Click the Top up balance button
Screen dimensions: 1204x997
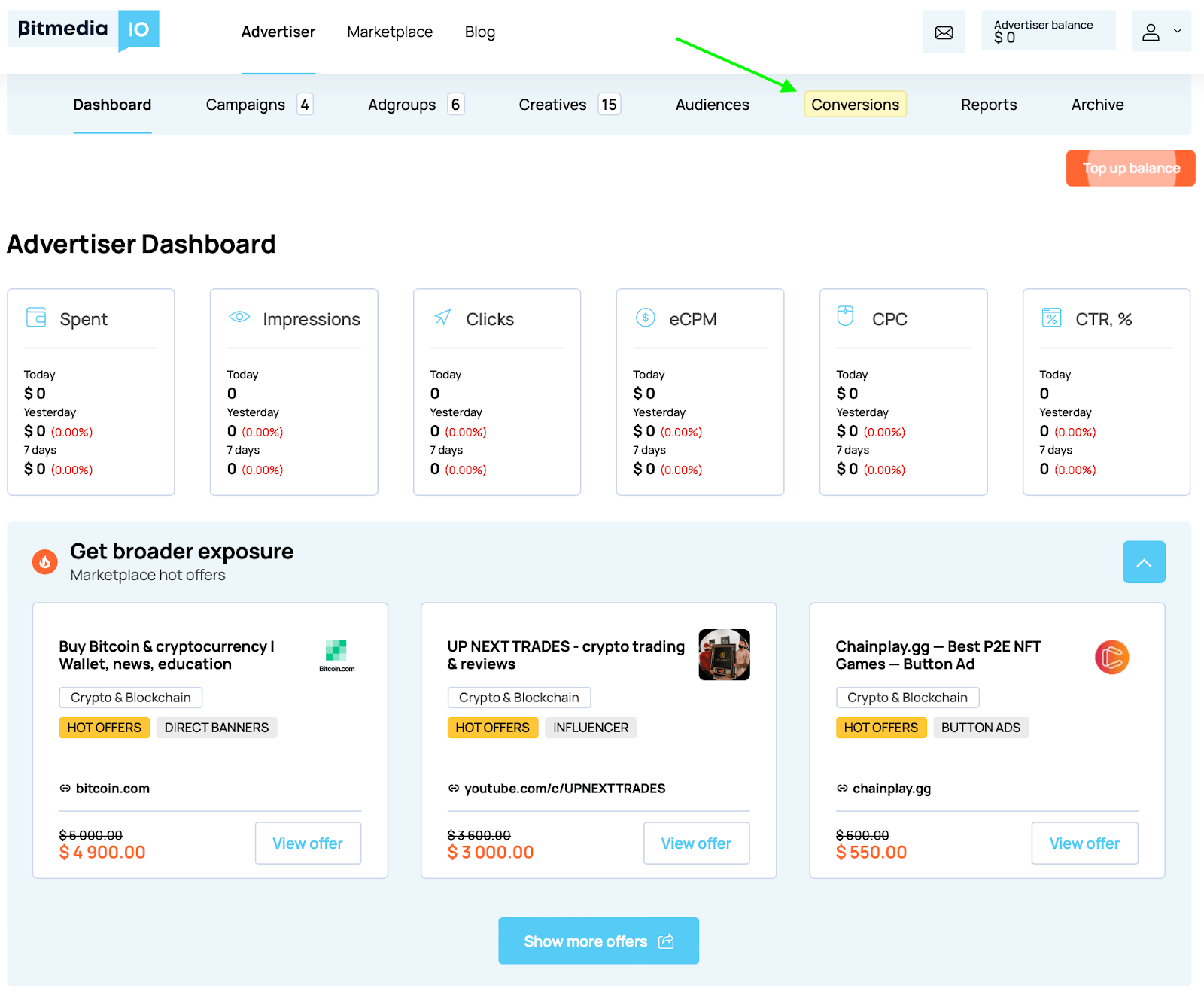(1130, 168)
